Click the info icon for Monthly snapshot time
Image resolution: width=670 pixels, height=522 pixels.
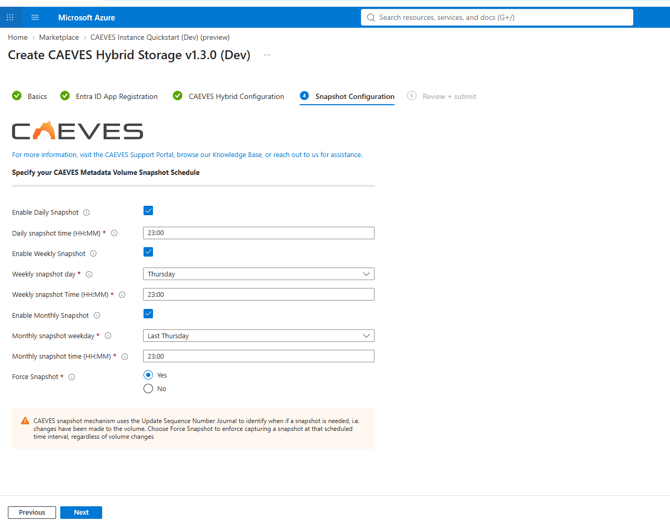(x=124, y=357)
